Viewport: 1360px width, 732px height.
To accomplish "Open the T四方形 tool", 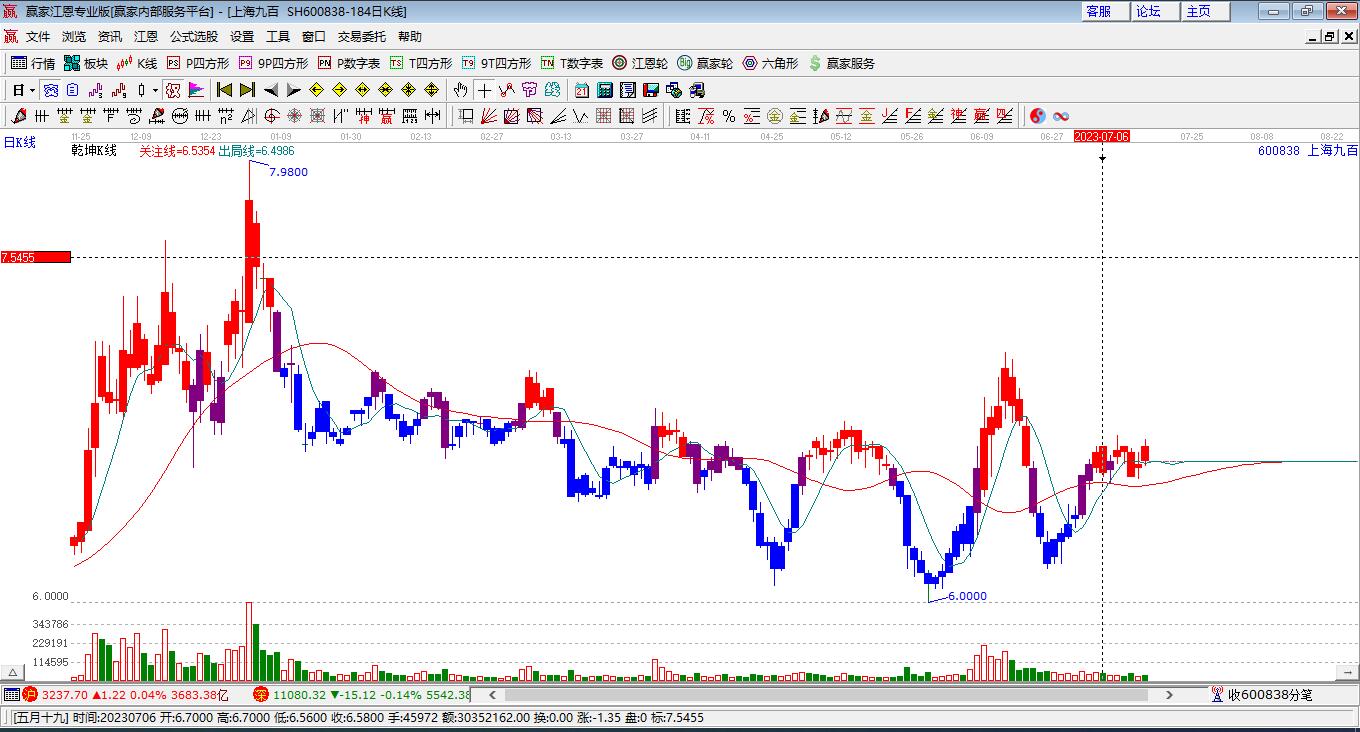I will pyautogui.click(x=421, y=63).
